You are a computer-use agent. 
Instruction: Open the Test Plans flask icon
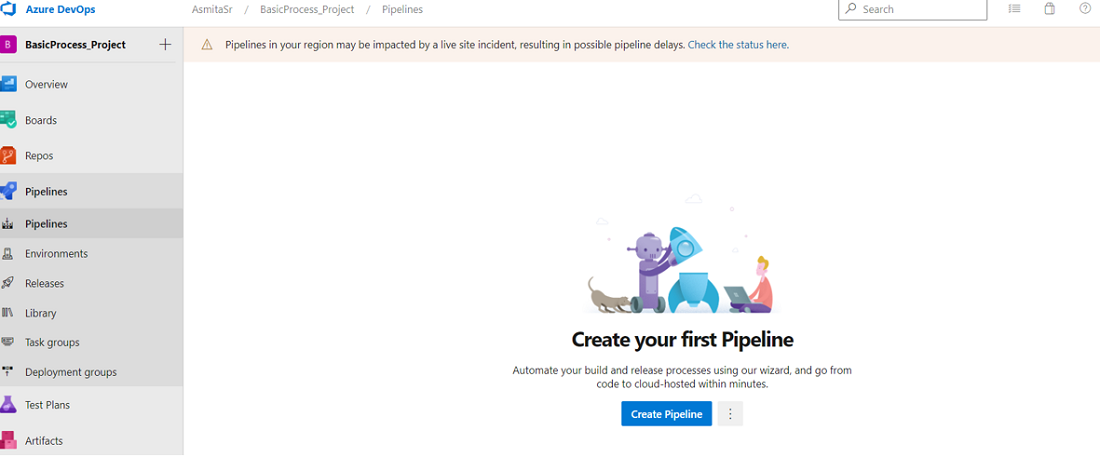[9, 405]
